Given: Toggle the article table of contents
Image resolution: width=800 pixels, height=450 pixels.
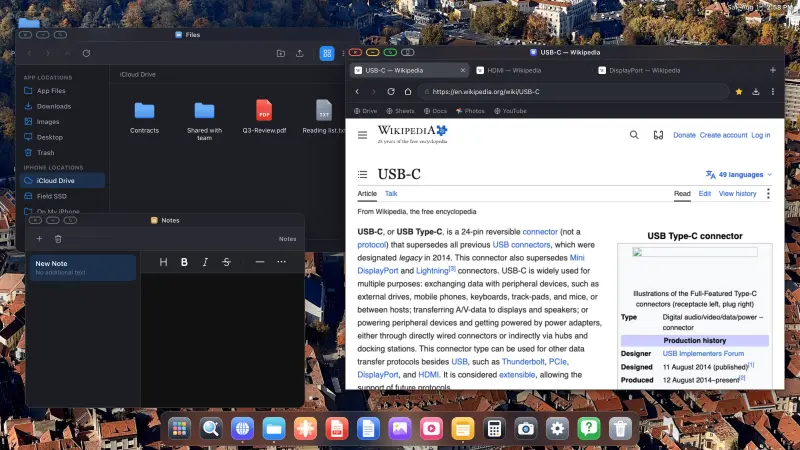Looking at the screenshot, I should click(362, 174).
